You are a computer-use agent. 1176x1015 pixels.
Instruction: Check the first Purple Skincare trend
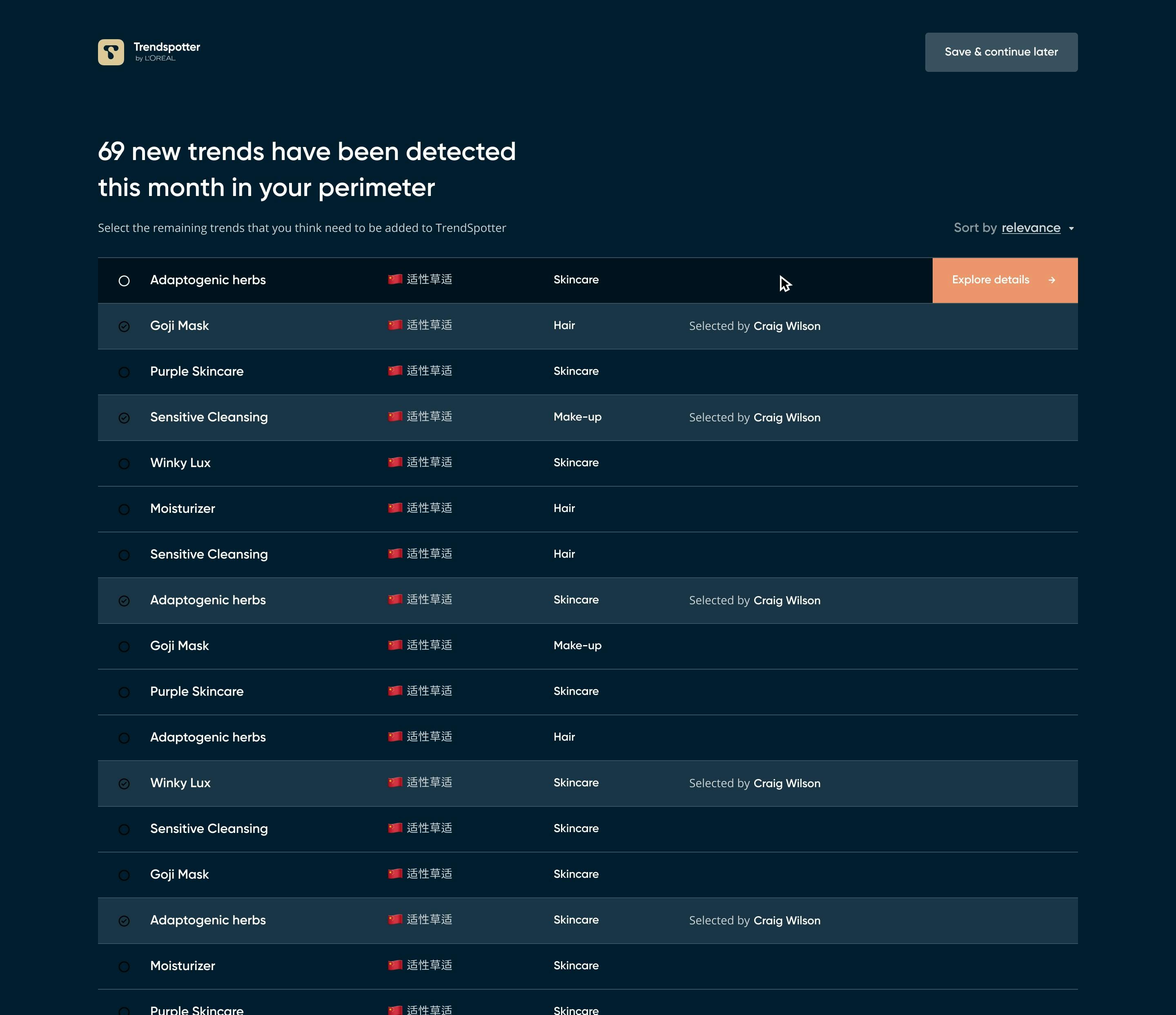coord(124,372)
